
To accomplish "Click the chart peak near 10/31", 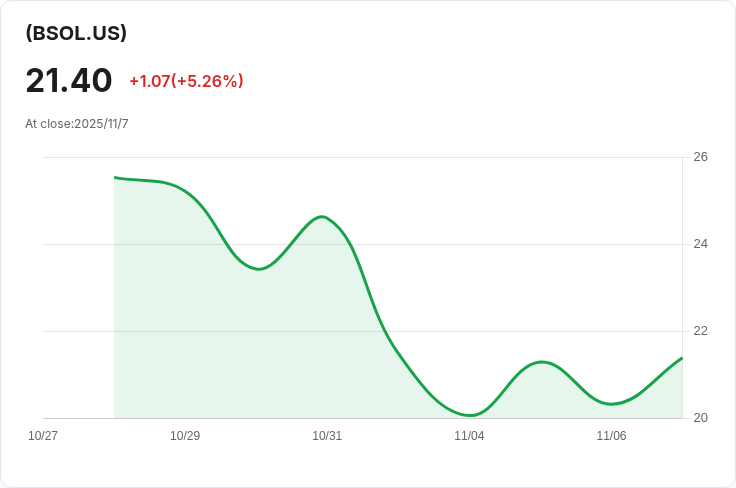I will click(x=322, y=216).
